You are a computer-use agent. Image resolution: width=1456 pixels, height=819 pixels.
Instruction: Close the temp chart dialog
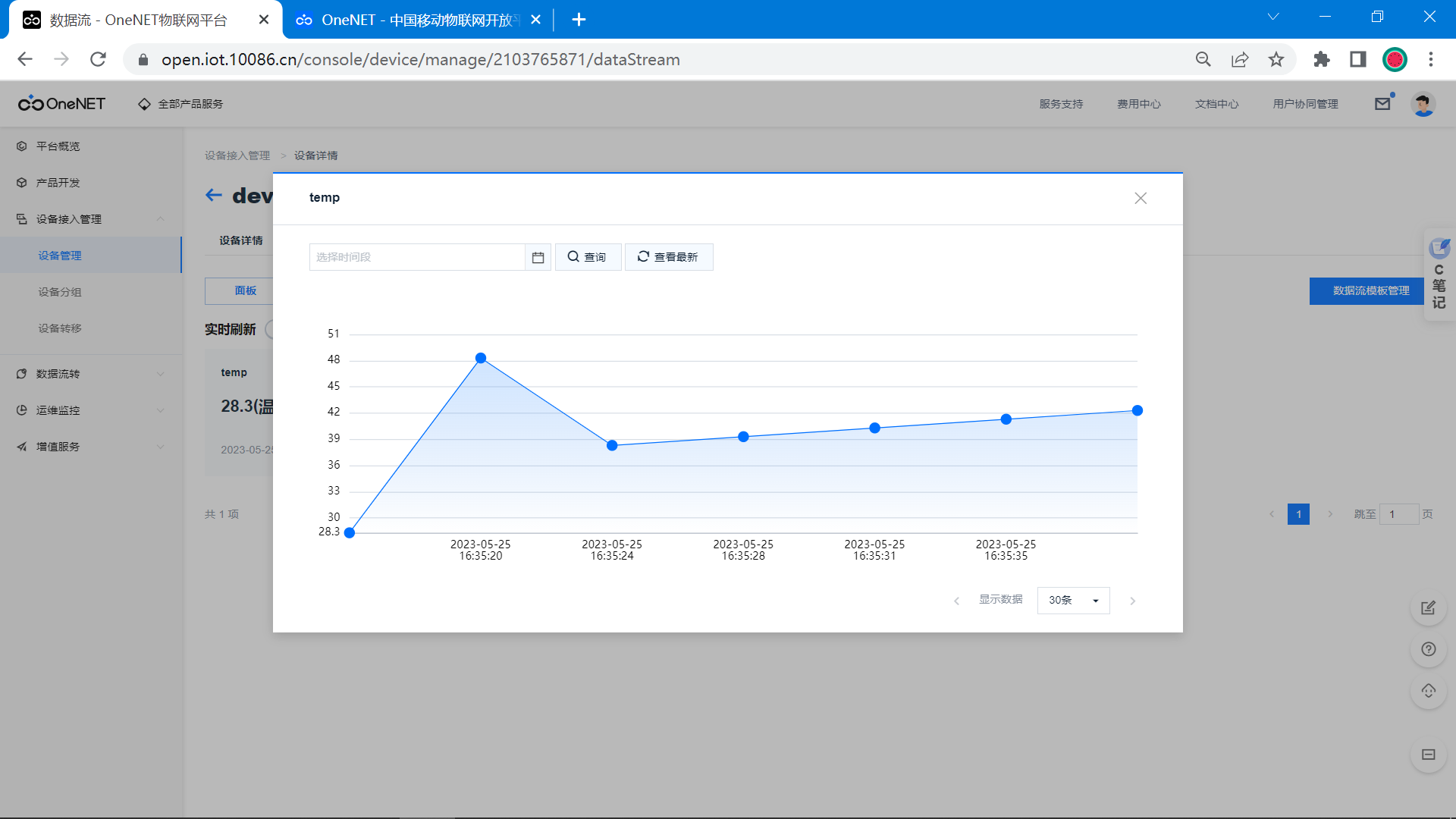click(x=1140, y=198)
